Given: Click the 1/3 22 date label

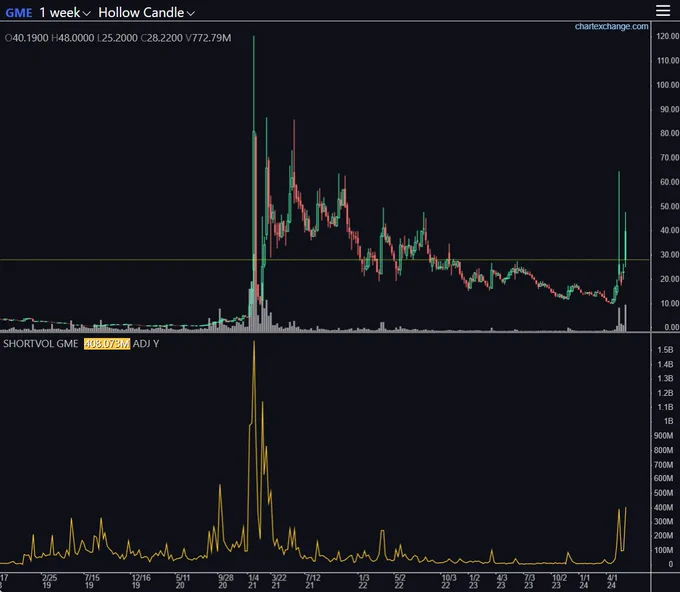Looking at the screenshot, I should [364, 582].
